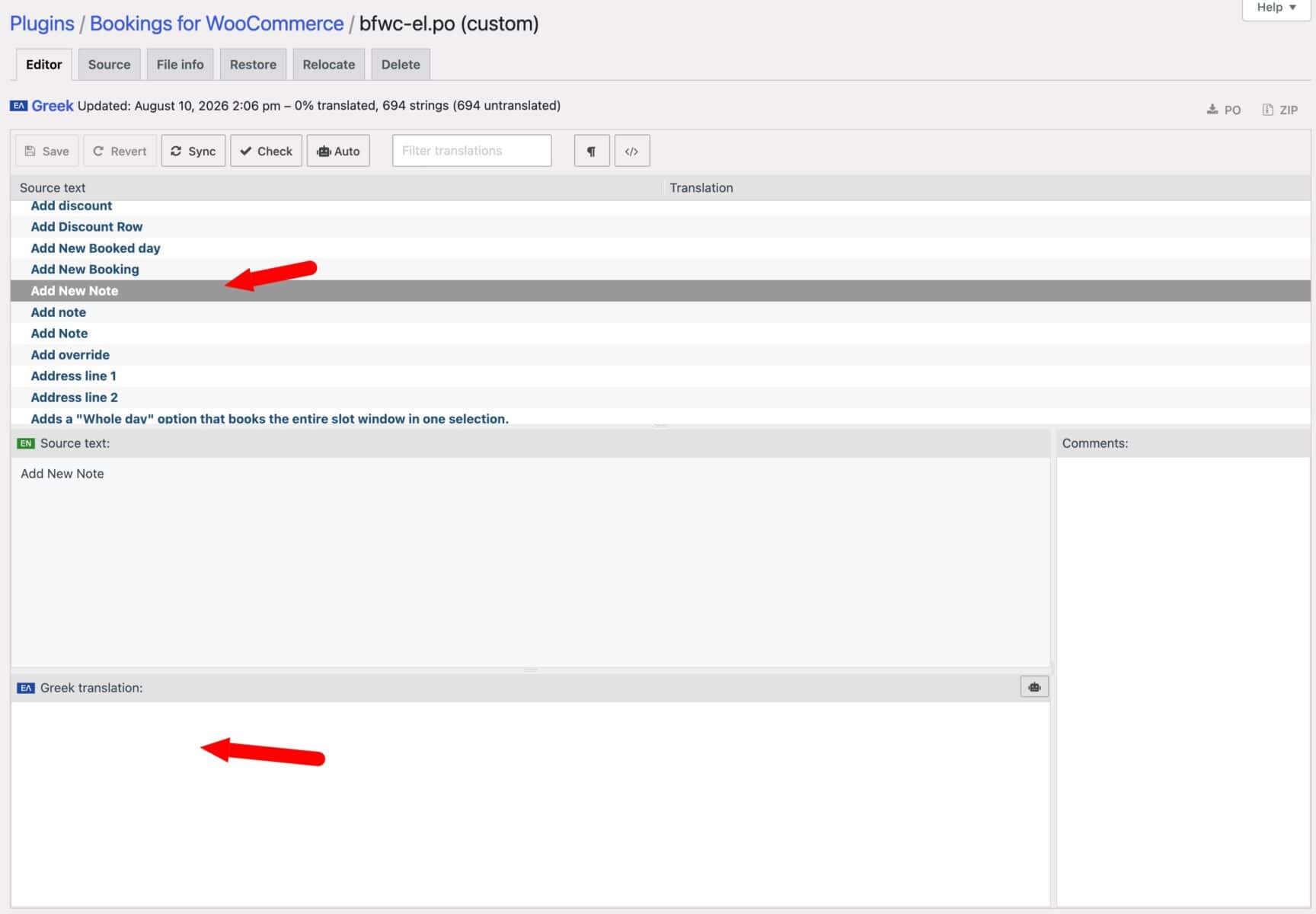Click the Revert button

[x=120, y=151]
